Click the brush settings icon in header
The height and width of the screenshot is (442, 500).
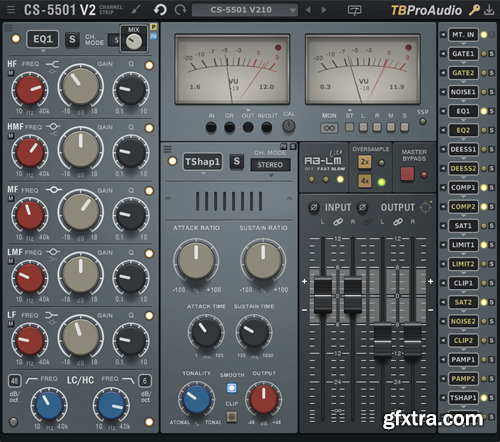pyautogui.click(x=136, y=10)
